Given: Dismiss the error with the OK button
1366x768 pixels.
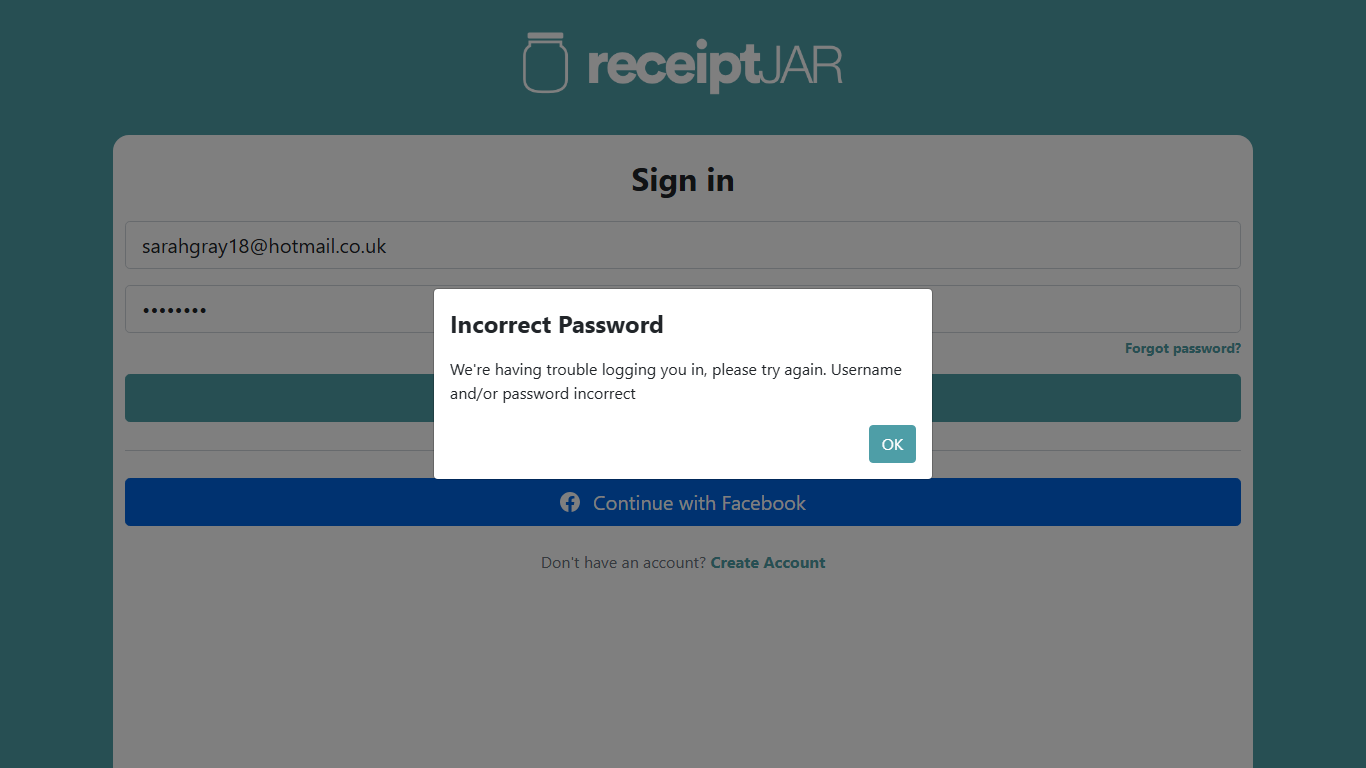Looking at the screenshot, I should click(x=892, y=444).
